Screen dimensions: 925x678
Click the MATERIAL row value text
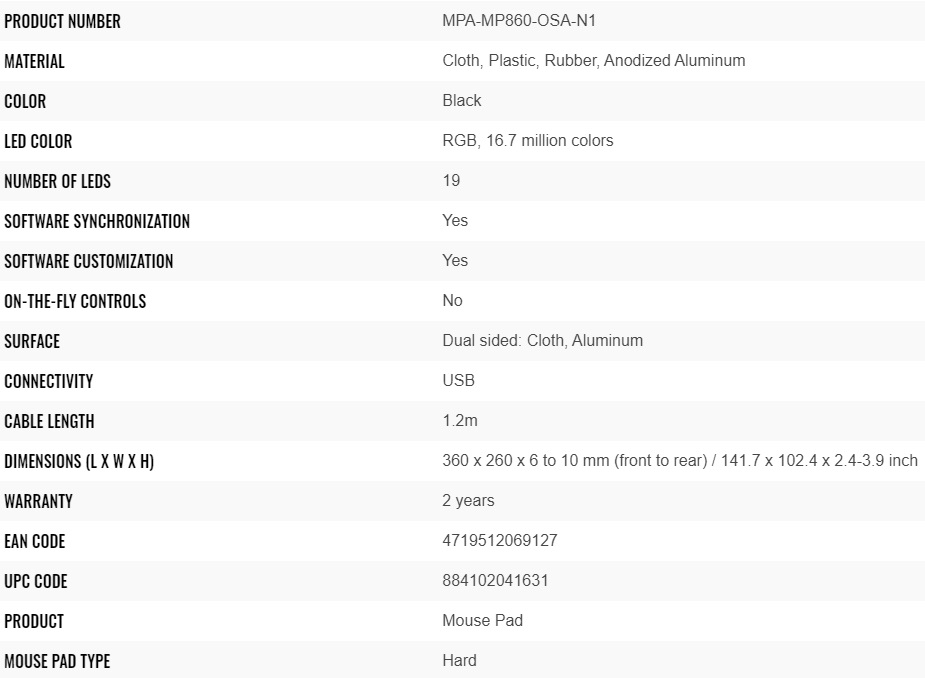pyautogui.click(x=593, y=60)
